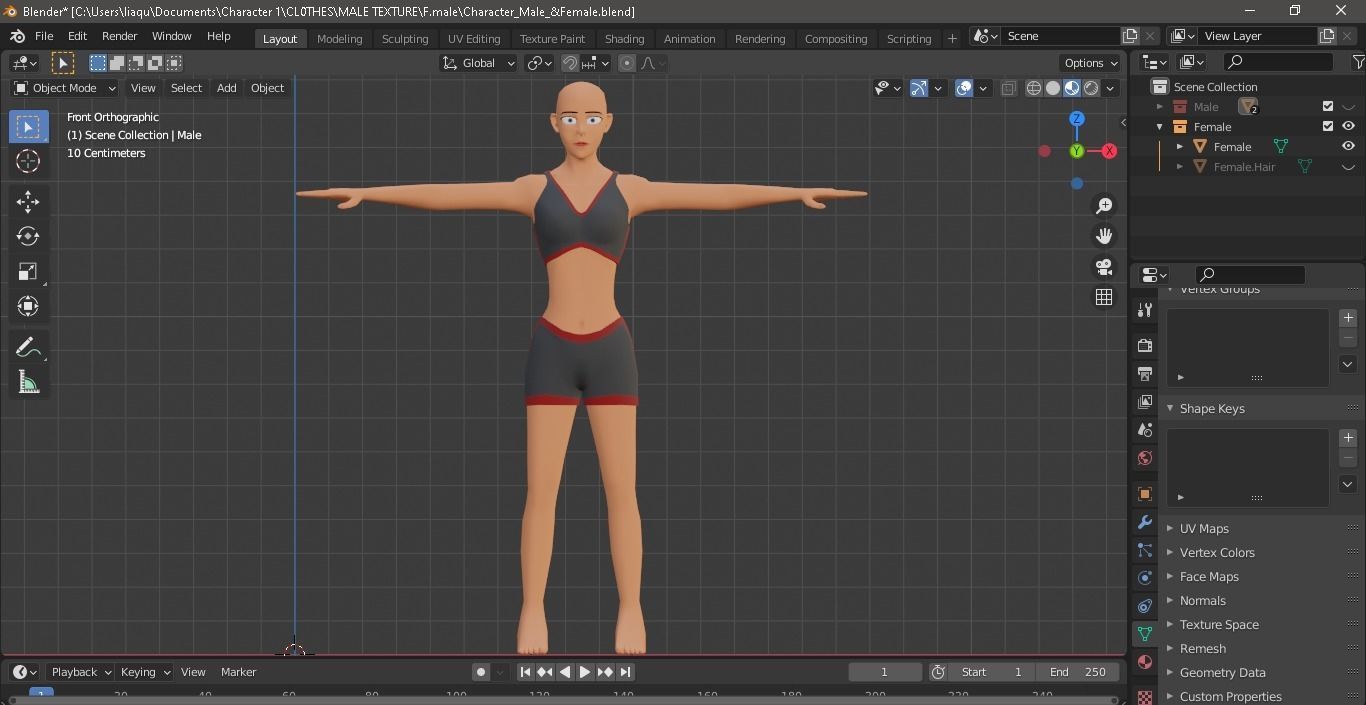Switch to the UV Editing workspace tab
Viewport: 1366px width, 705px height.
(x=474, y=39)
